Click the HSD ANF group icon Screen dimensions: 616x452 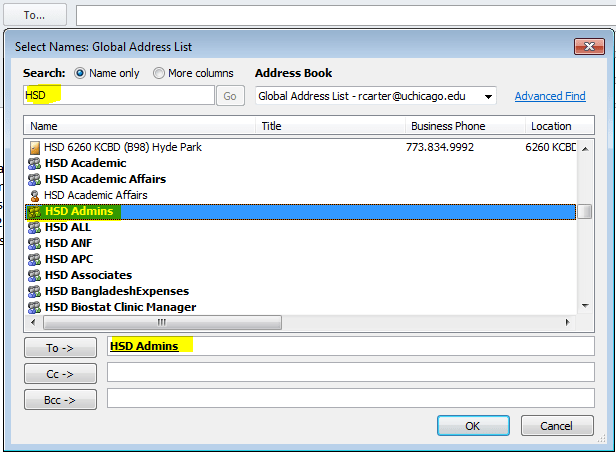click(34, 243)
